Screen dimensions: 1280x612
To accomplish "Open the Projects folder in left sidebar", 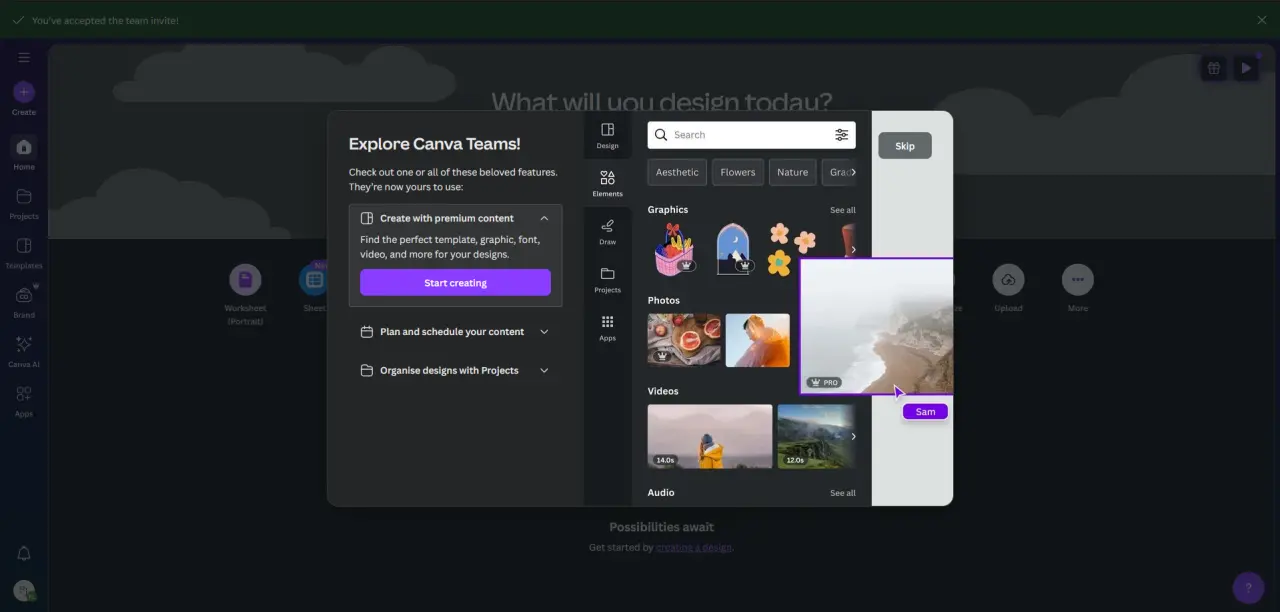I will [x=24, y=196].
